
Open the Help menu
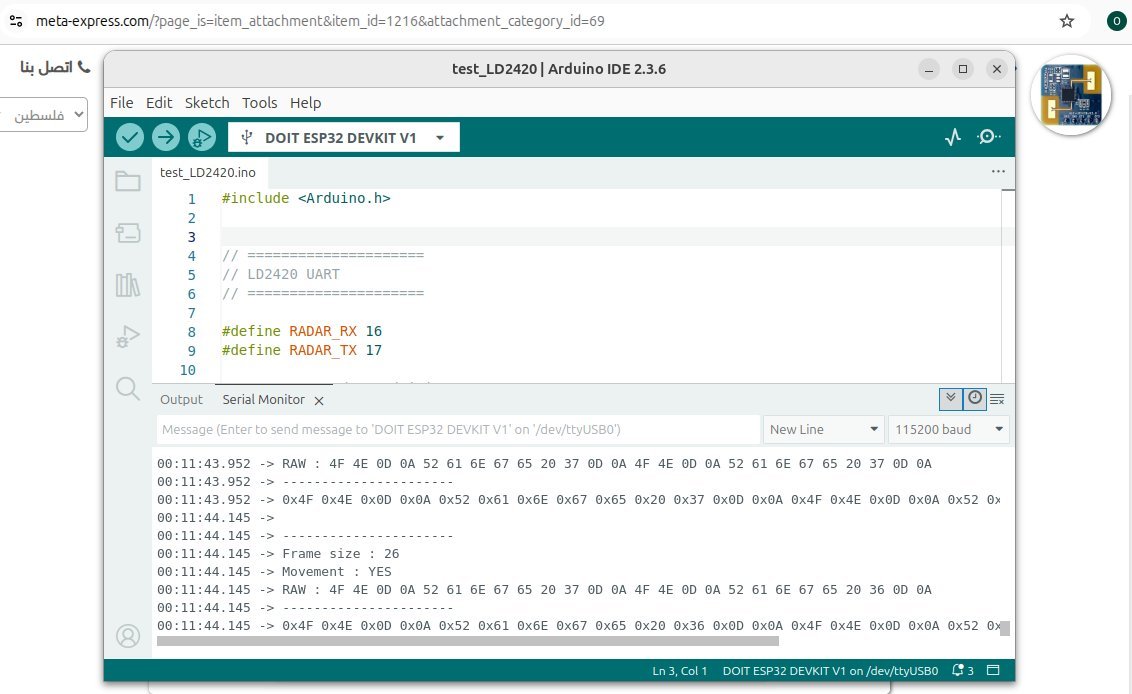click(x=305, y=103)
